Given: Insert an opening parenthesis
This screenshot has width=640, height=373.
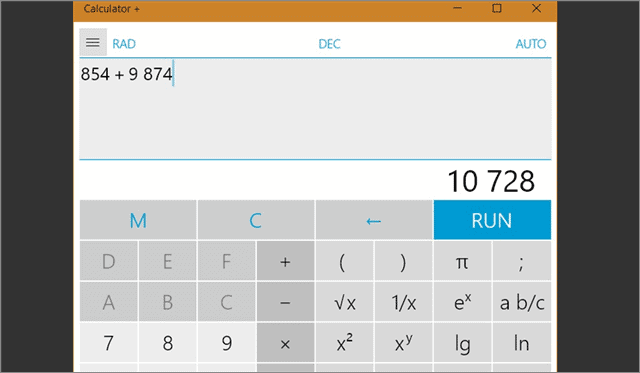Looking at the screenshot, I should [x=344, y=261].
